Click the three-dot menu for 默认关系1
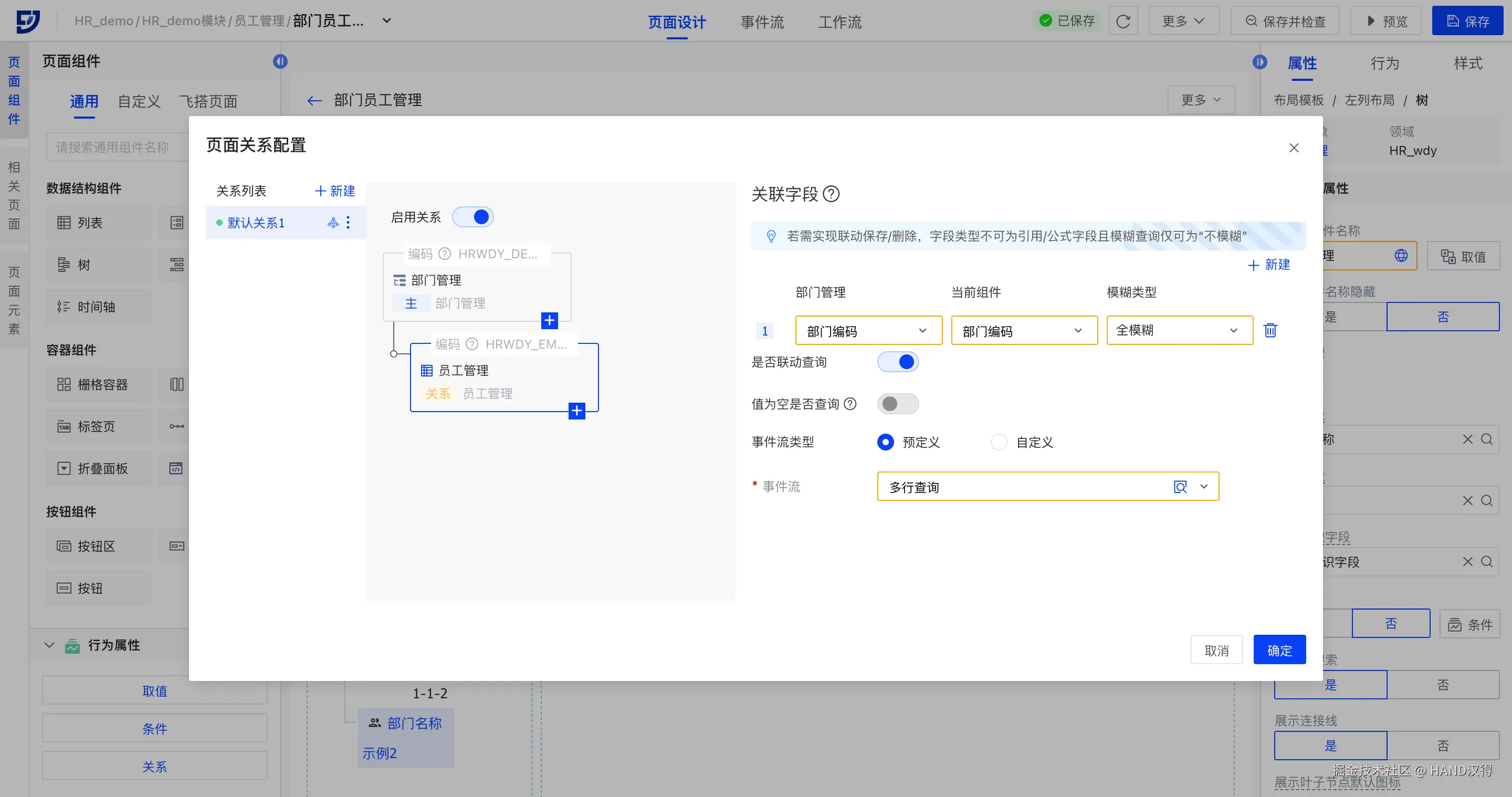This screenshot has height=797, width=1512. [x=348, y=223]
